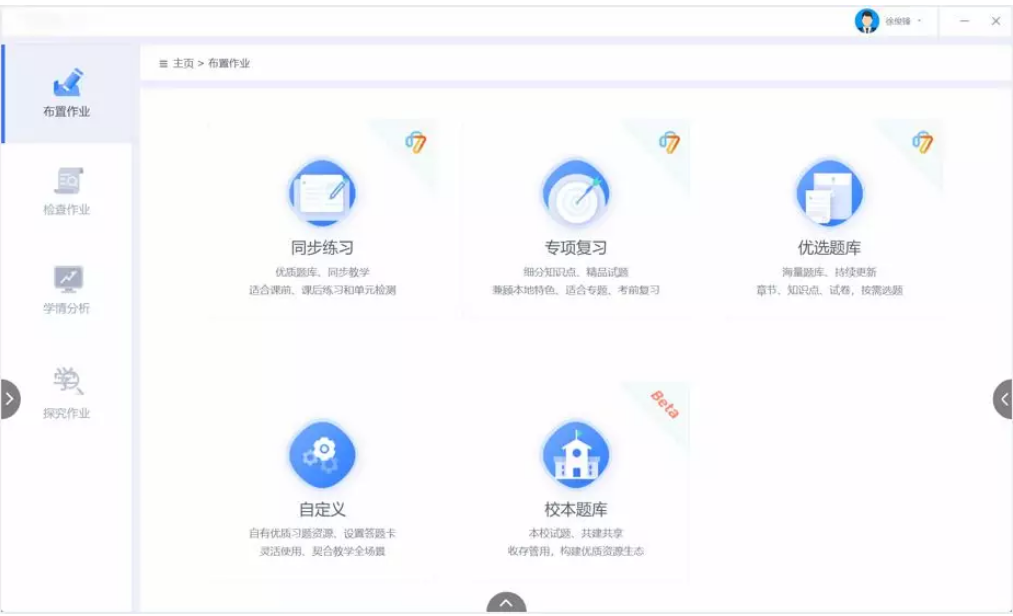The height and width of the screenshot is (616, 1013).
Task: Click the Beta ribbon on 校本题库 card
Action: point(665,403)
